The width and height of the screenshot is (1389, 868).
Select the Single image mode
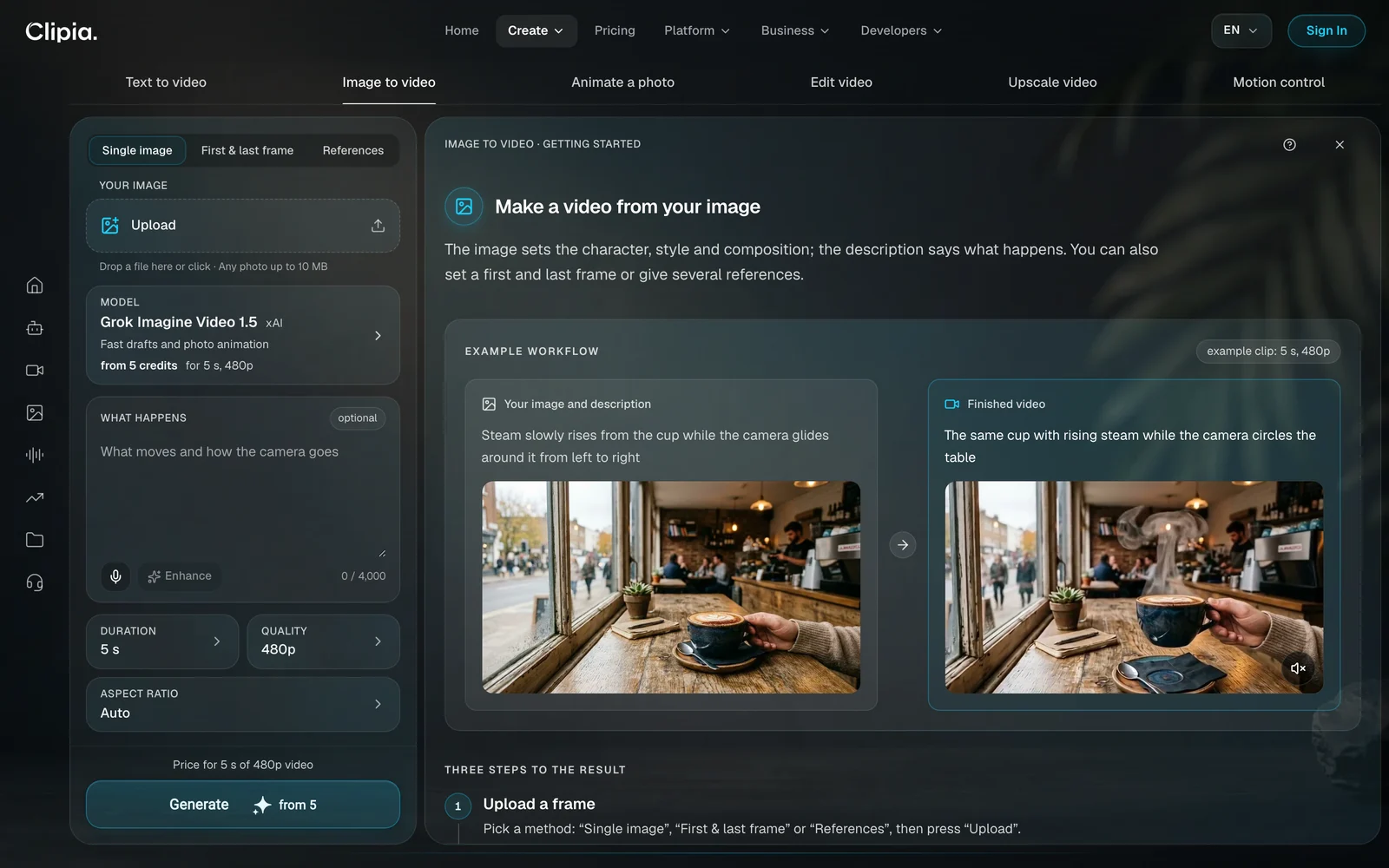pos(137,150)
